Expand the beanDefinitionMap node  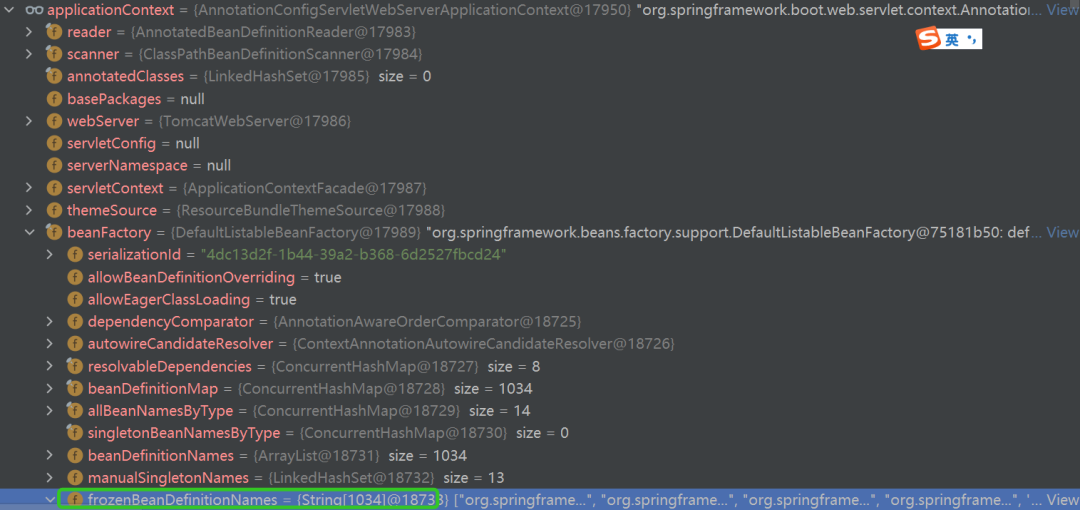pos(50,389)
